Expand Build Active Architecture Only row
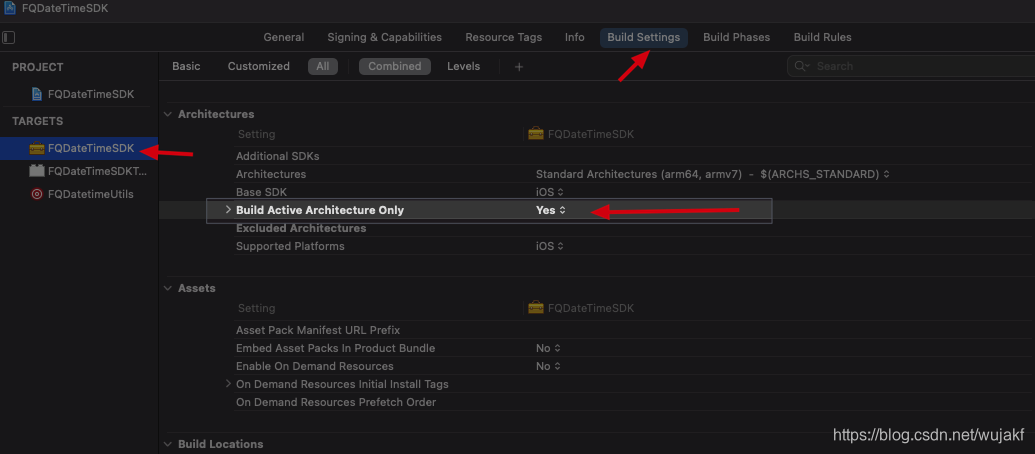 pos(228,210)
